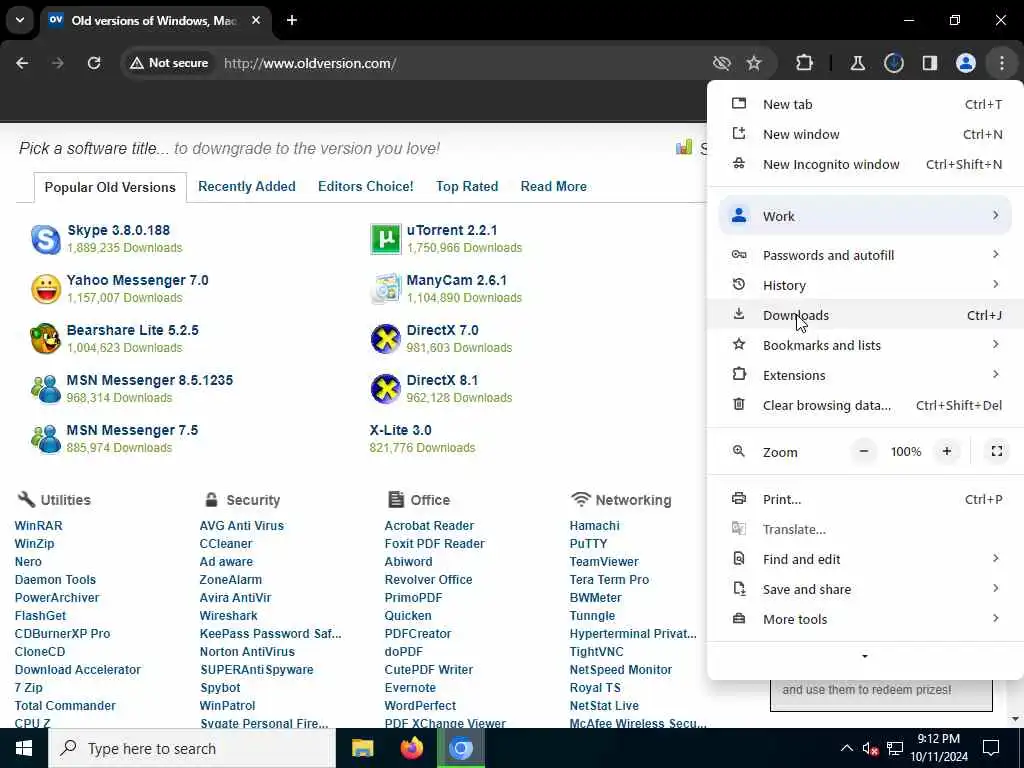Click the MSN Messenger 8.5.1235 icon
The image size is (1024, 768).
coord(46,389)
